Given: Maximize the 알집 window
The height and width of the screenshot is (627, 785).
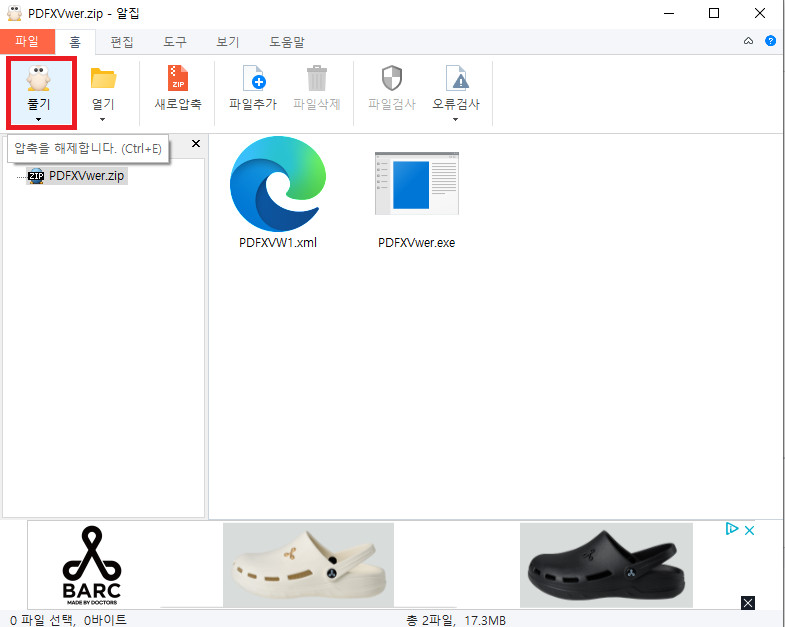Looking at the screenshot, I should (714, 14).
